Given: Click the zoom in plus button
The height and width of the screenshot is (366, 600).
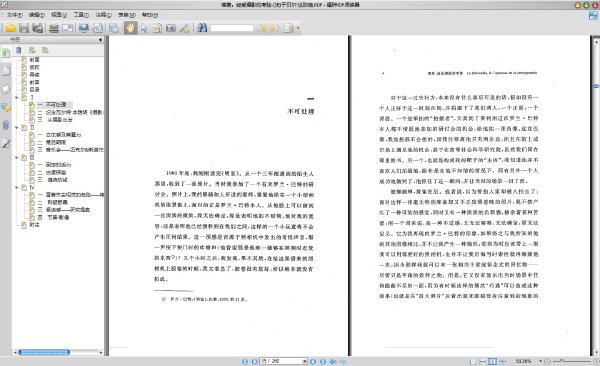Looking at the screenshot, I should tap(596, 361).
